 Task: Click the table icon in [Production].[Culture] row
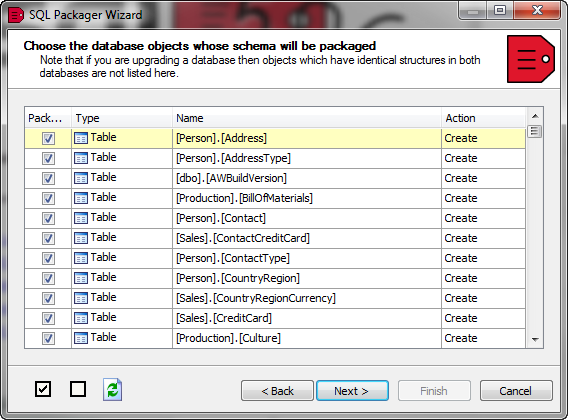pyautogui.click(x=81, y=338)
